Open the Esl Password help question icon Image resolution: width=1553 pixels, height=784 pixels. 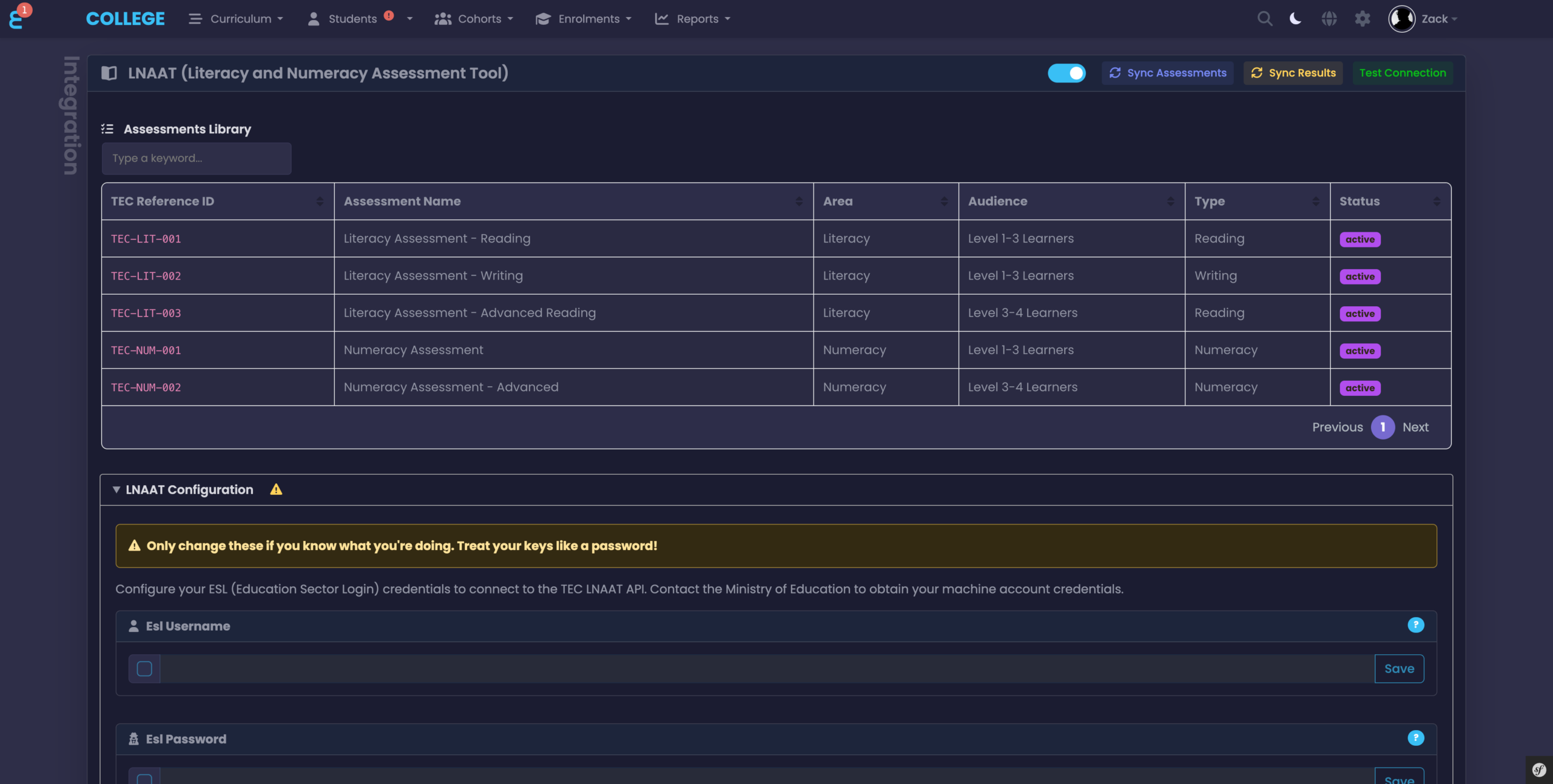pyautogui.click(x=1416, y=738)
